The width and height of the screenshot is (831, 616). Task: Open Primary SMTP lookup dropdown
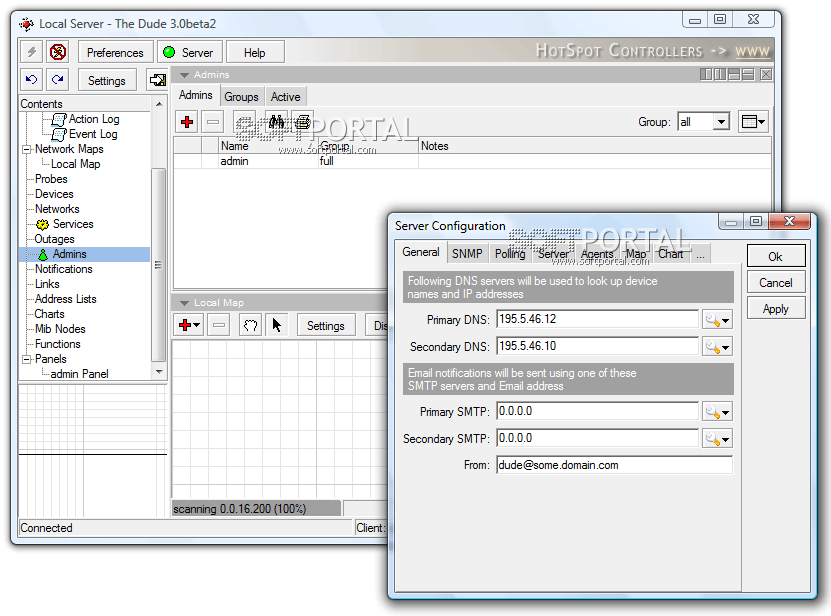click(x=718, y=411)
